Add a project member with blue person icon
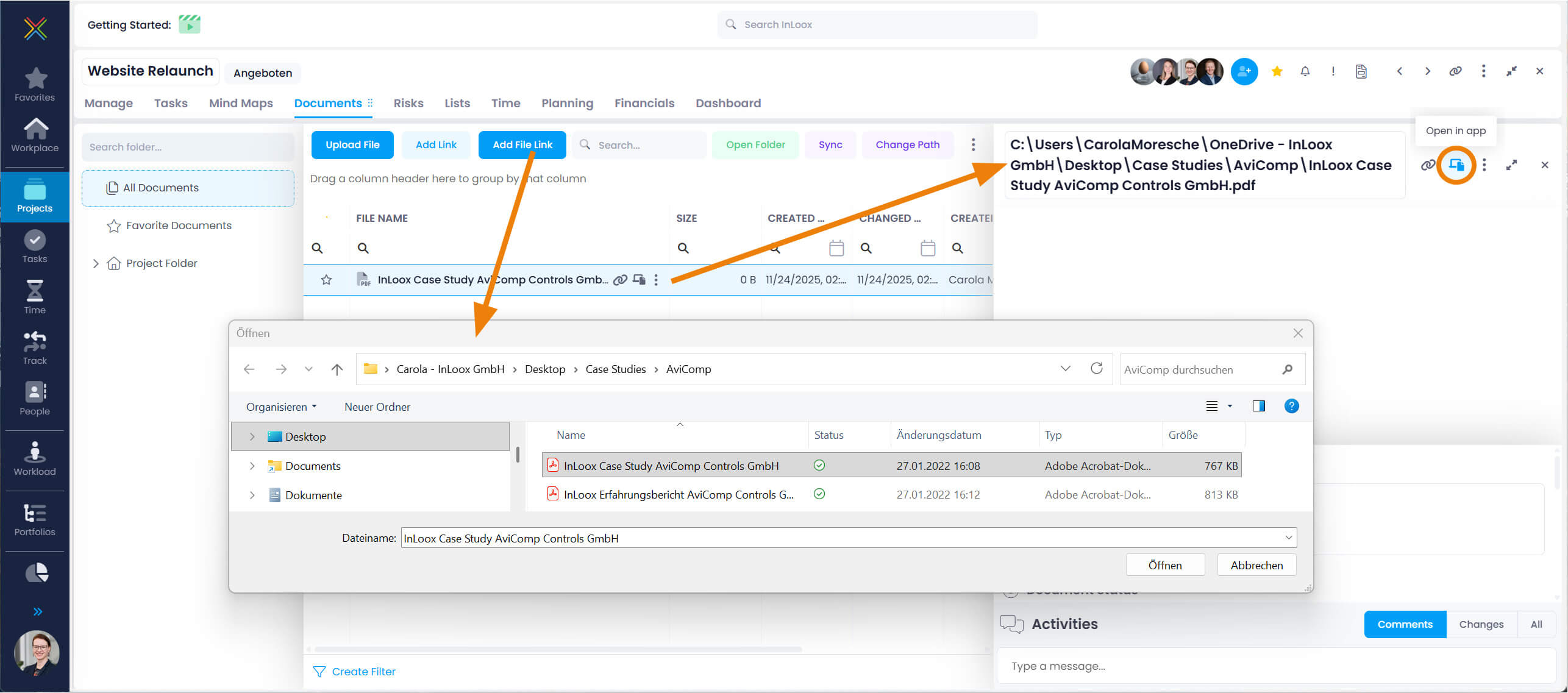This screenshot has width=1568, height=693. [x=1244, y=71]
